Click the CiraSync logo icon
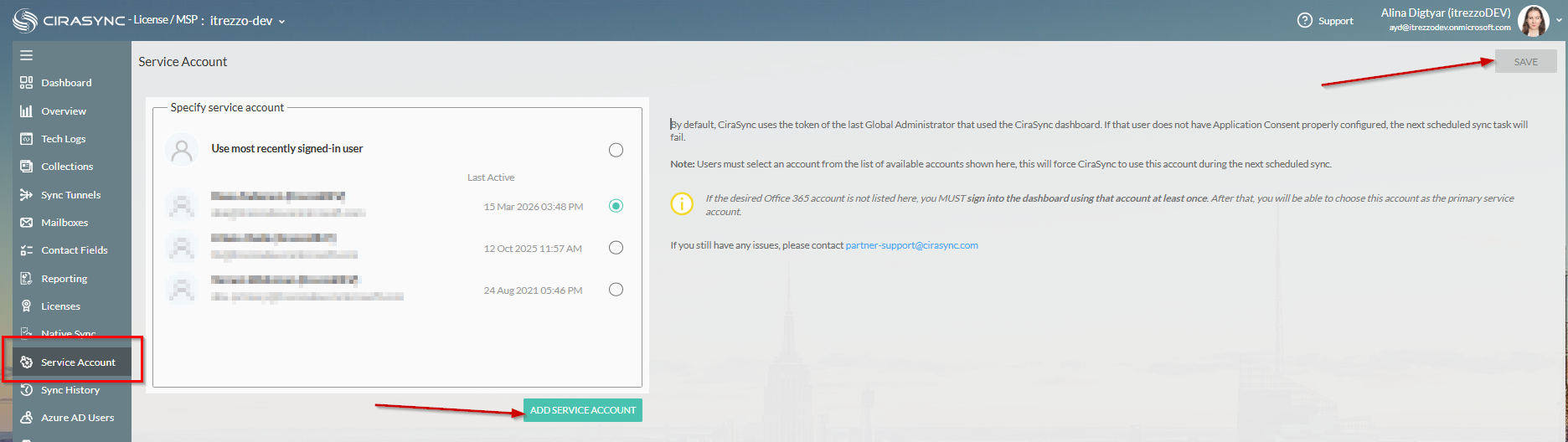 point(25,21)
